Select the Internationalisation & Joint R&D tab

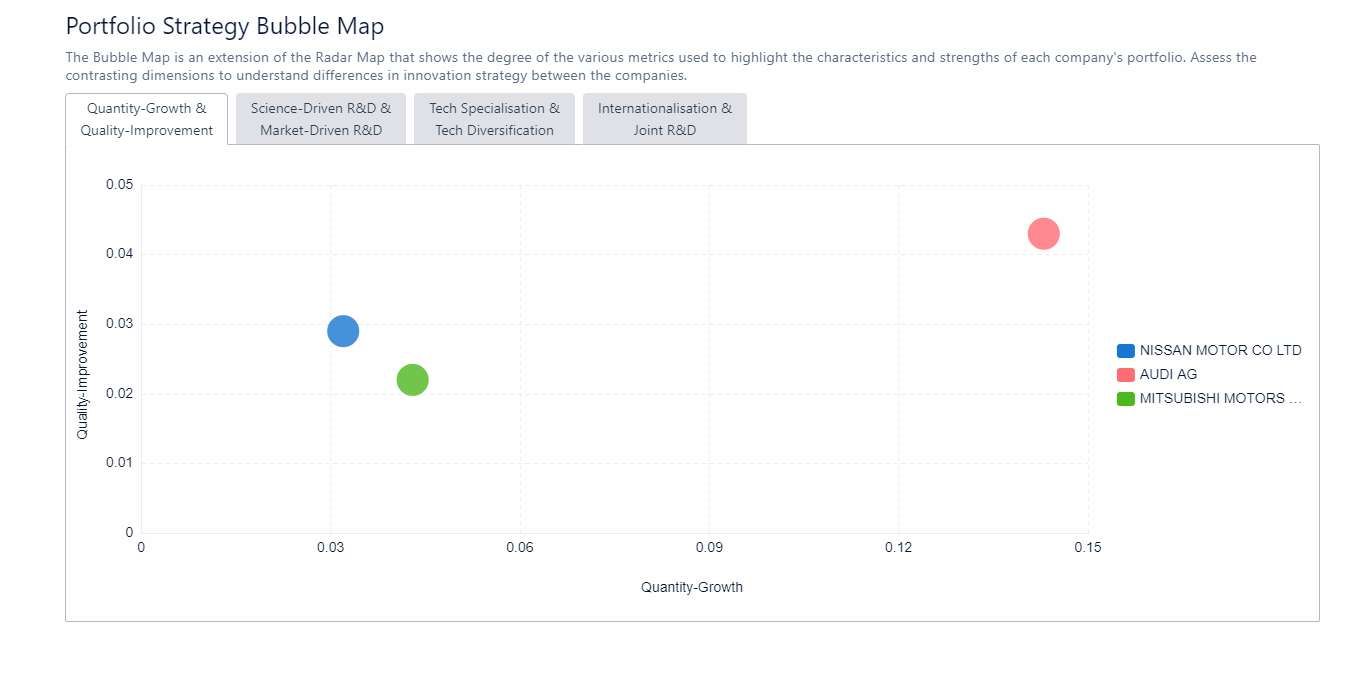coord(664,119)
